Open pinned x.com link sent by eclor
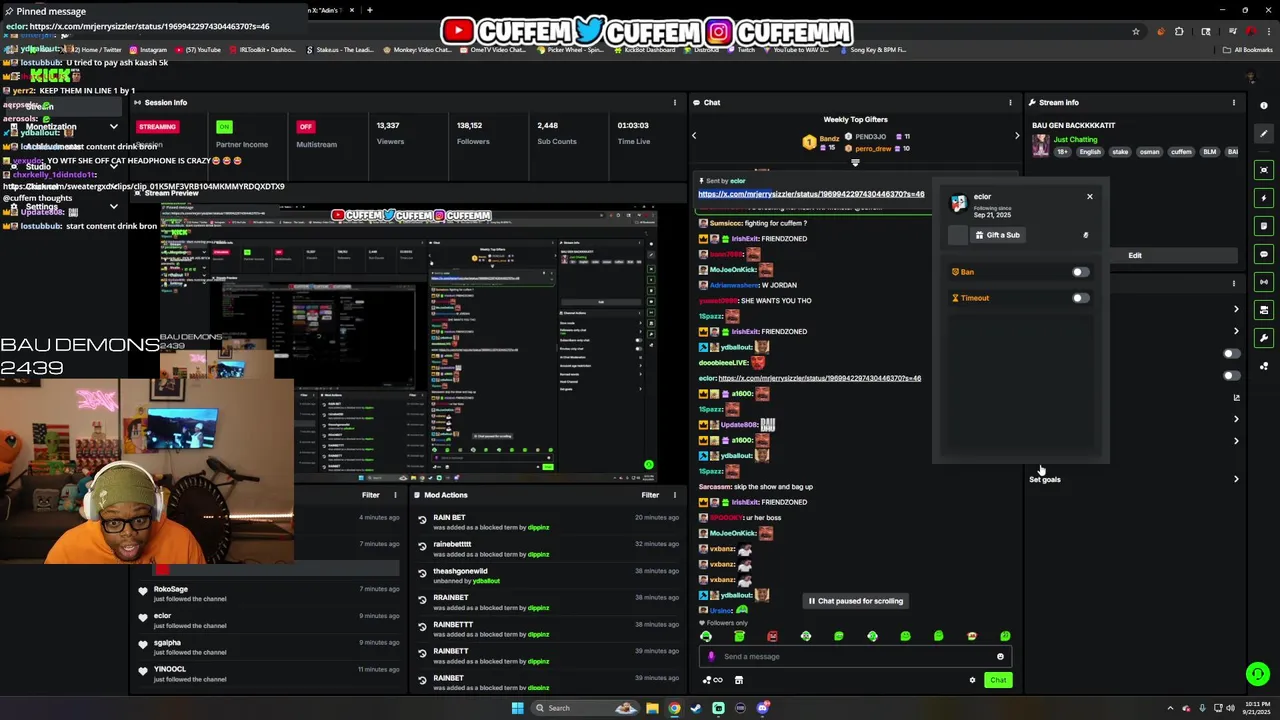The width and height of the screenshot is (1280, 720). pyautogui.click(x=811, y=194)
